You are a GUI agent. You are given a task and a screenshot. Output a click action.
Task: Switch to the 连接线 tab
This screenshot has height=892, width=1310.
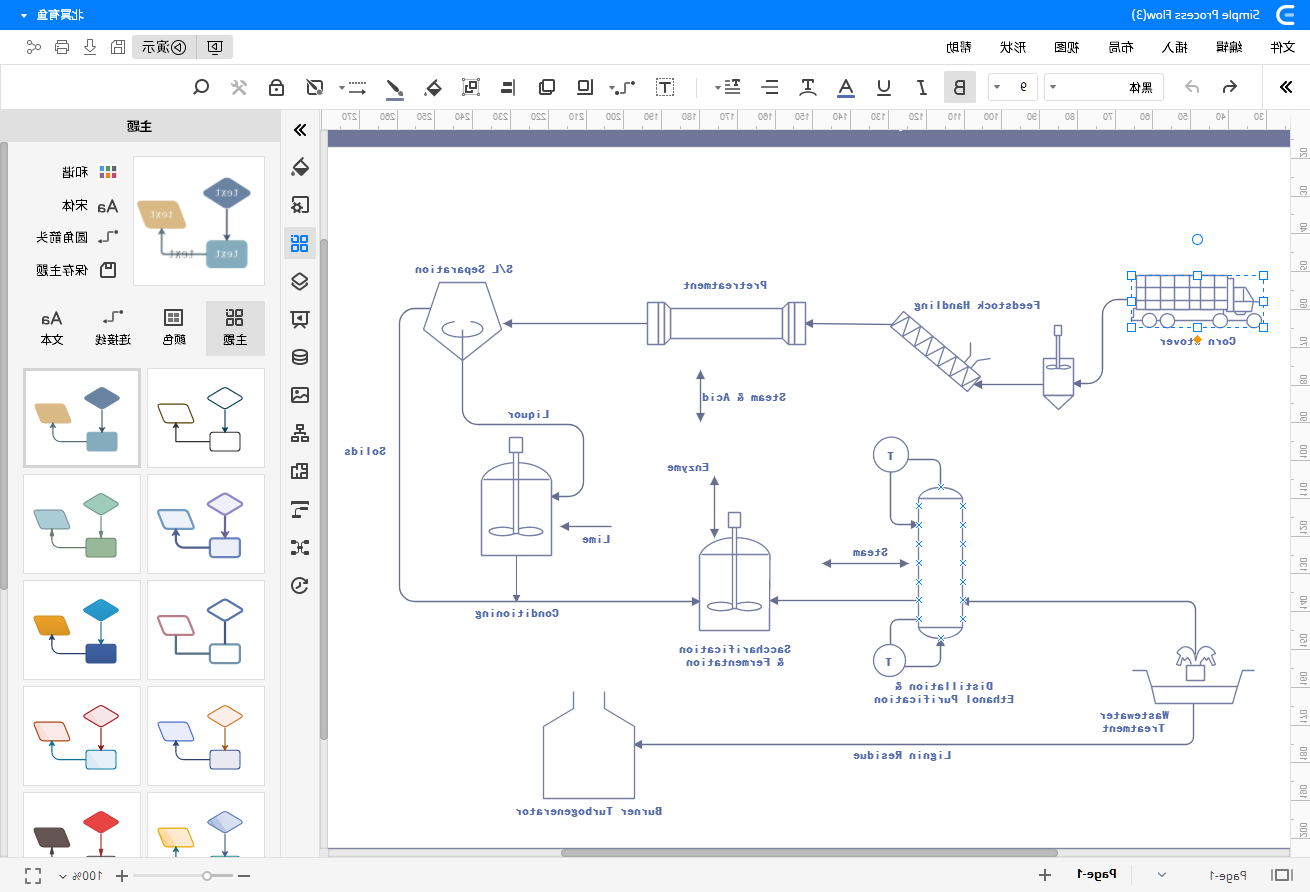113,328
